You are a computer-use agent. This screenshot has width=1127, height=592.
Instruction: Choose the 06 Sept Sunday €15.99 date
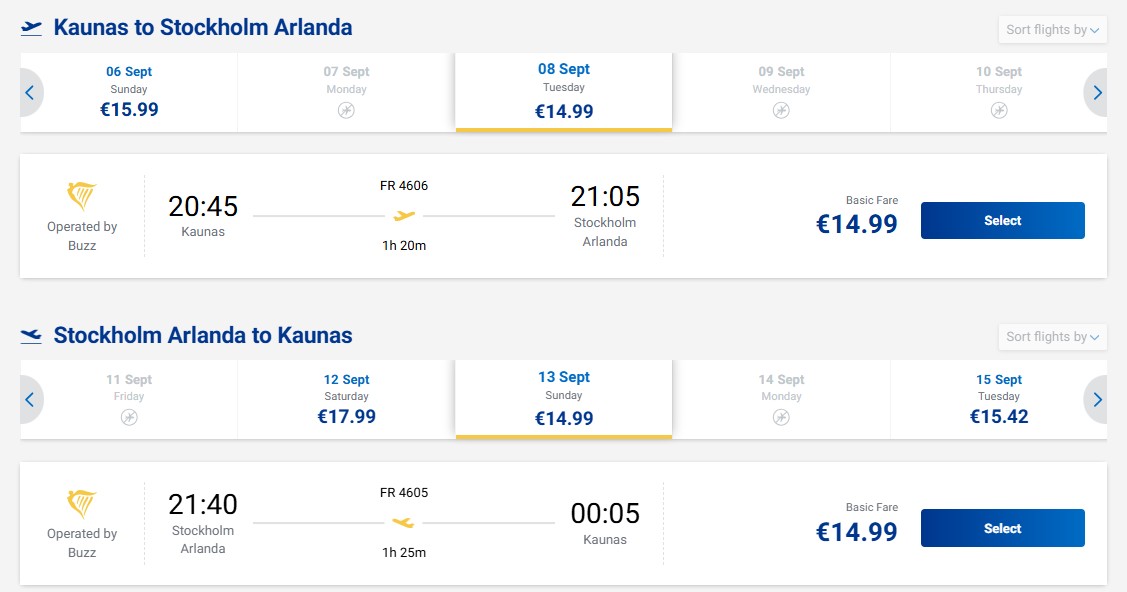click(x=129, y=92)
